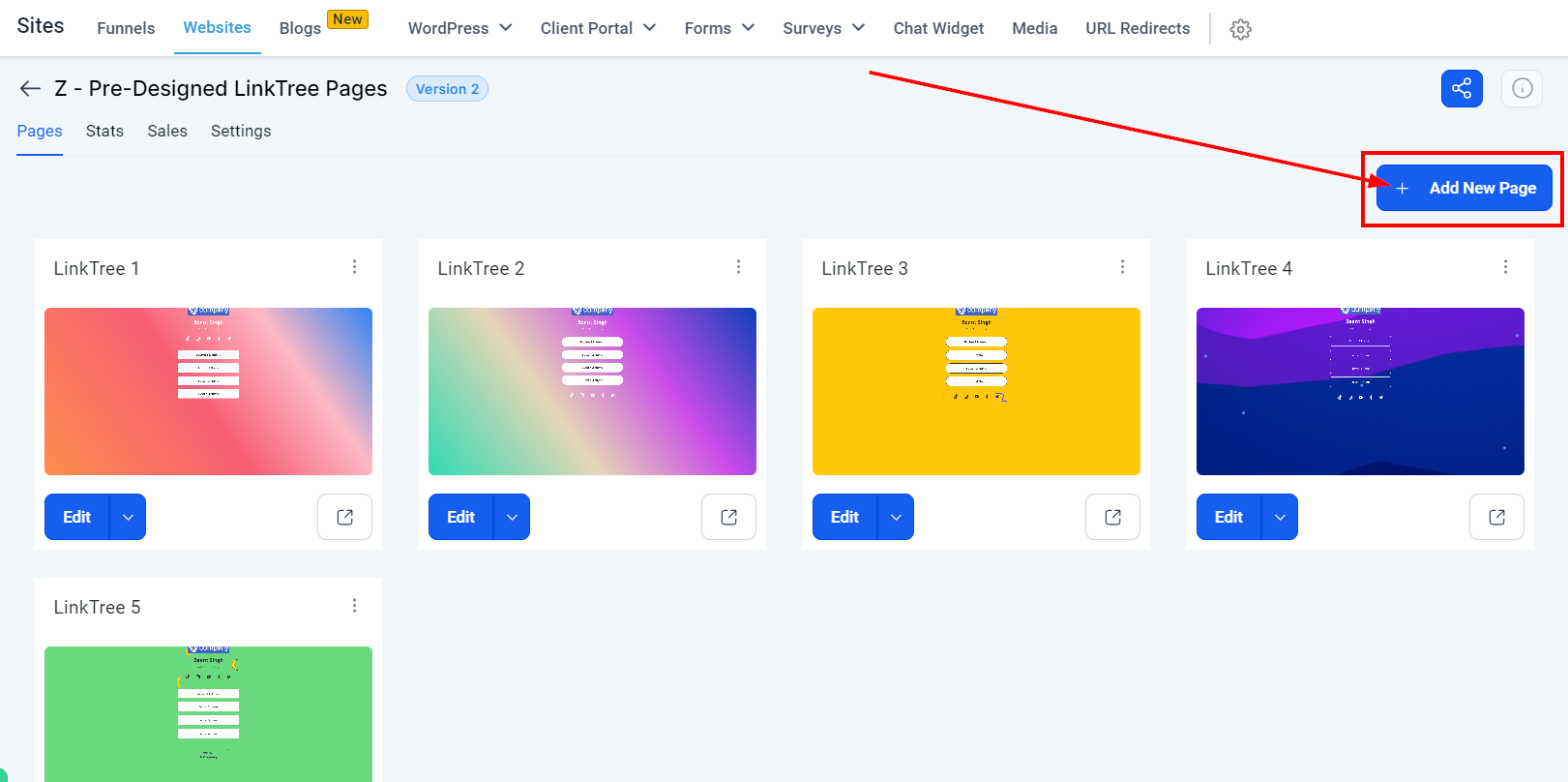Go back using the left arrow

30,89
